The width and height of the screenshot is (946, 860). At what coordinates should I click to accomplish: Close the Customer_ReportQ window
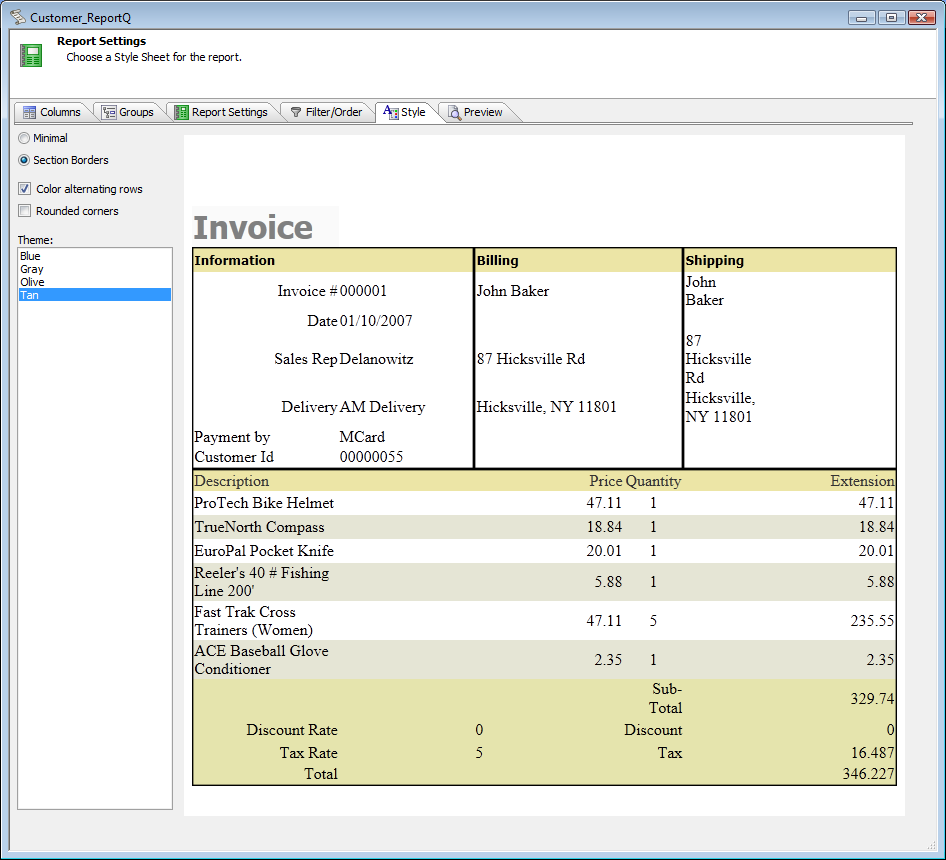pyautogui.click(x=921, y=18)
